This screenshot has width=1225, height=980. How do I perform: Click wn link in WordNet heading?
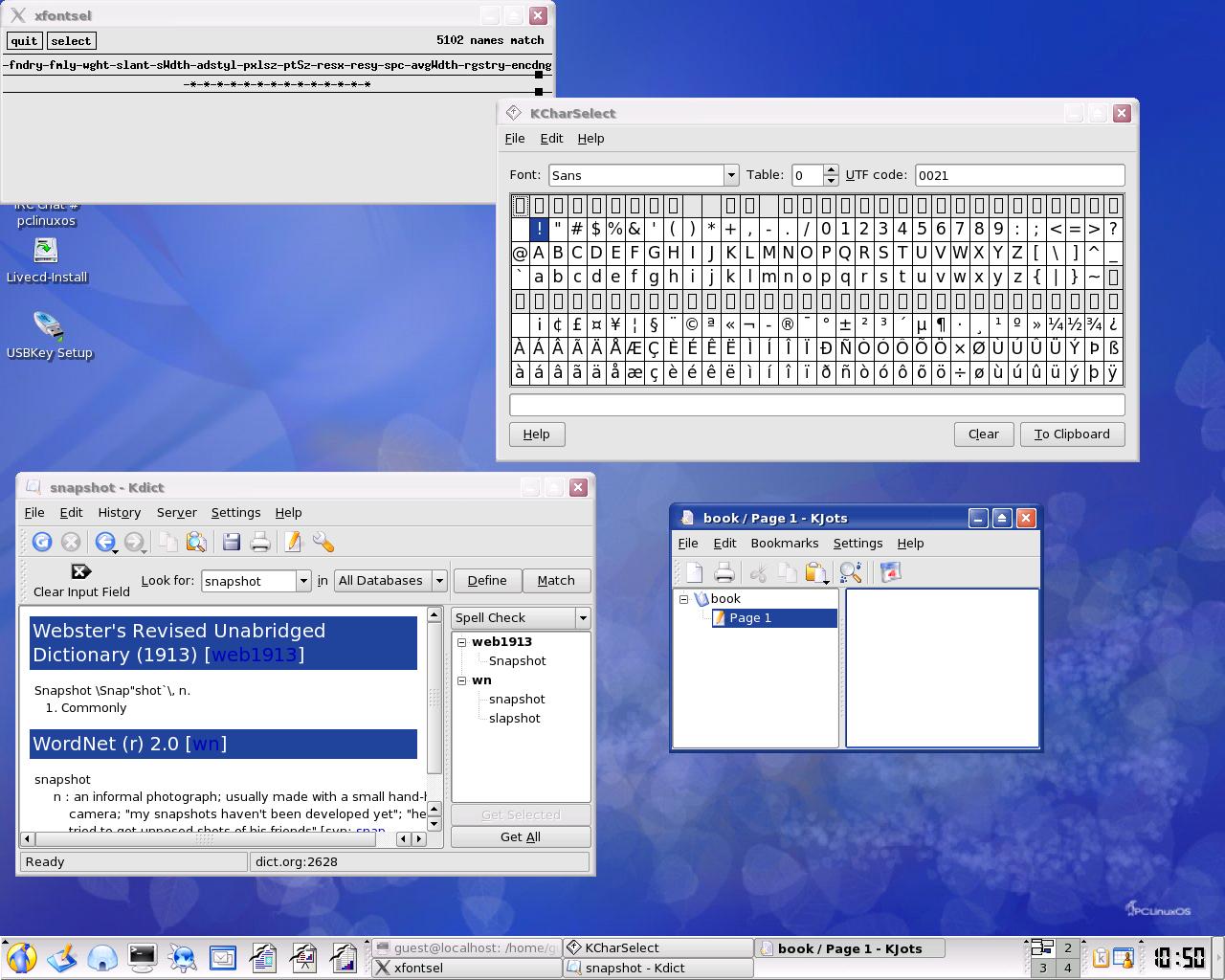pyautogui.click(x=206, y=744)
